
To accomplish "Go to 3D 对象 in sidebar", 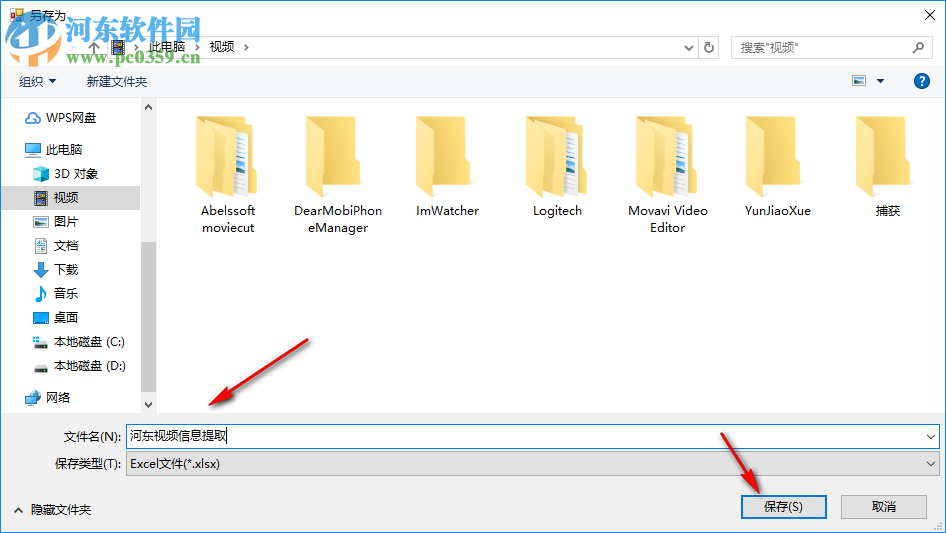I will 66,174.
